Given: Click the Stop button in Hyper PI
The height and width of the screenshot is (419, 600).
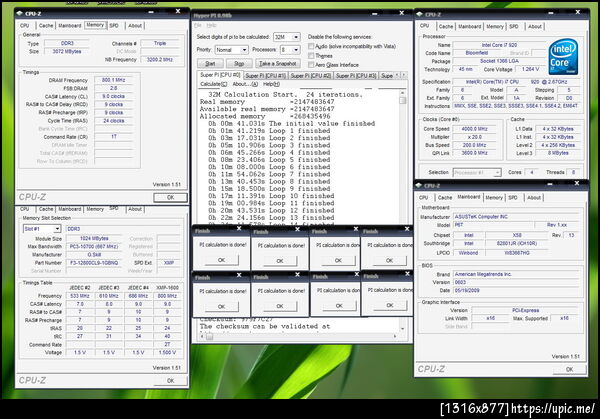Looking at the screenshot, I should point(239,64).
